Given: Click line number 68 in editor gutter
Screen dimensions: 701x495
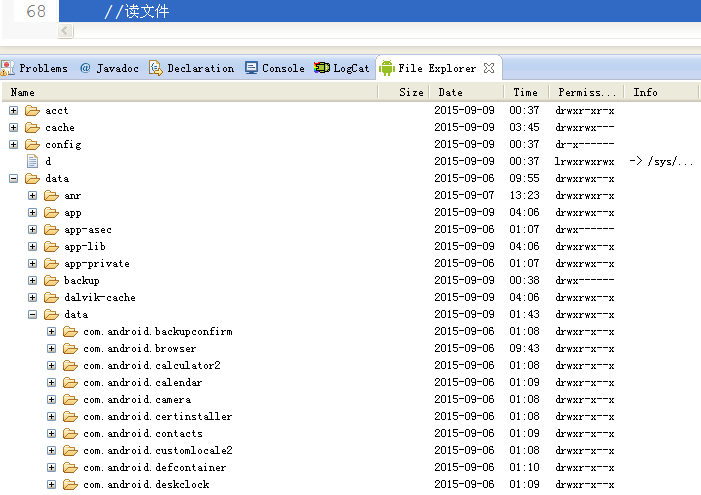Looking at the screenshot, I should tap(36, 11).
